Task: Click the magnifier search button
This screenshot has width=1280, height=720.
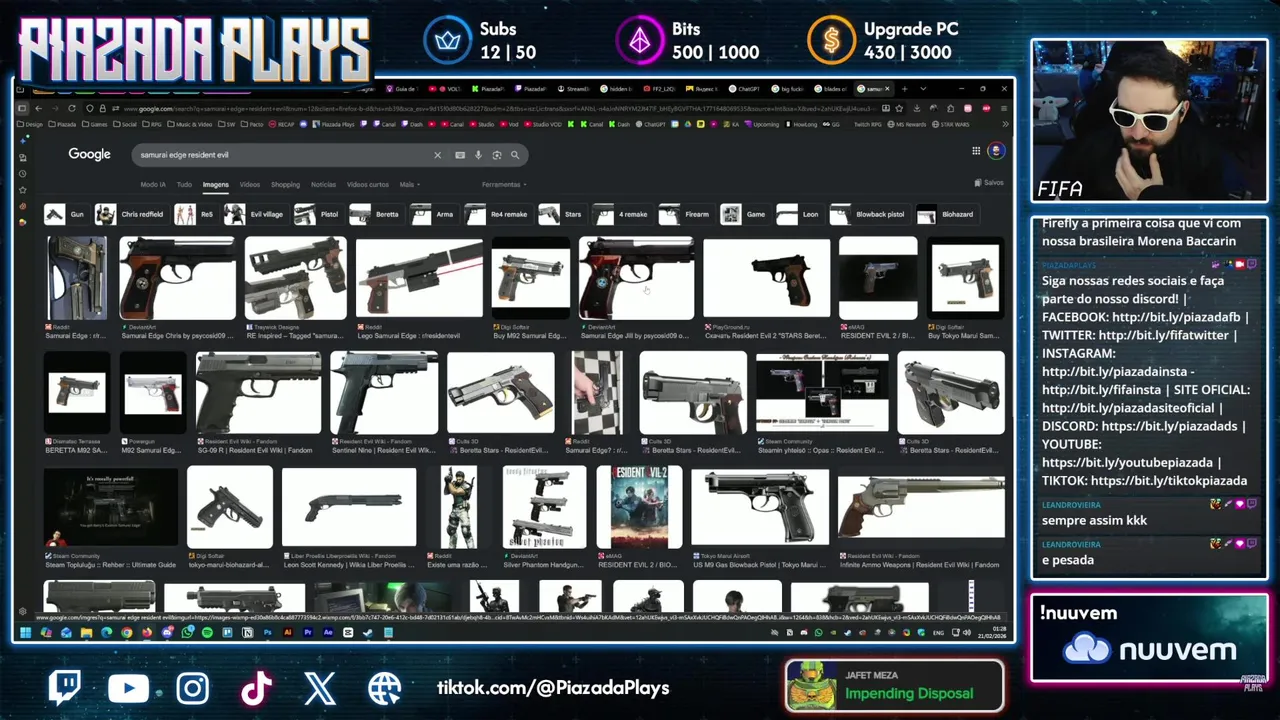Action: [515, 155]
